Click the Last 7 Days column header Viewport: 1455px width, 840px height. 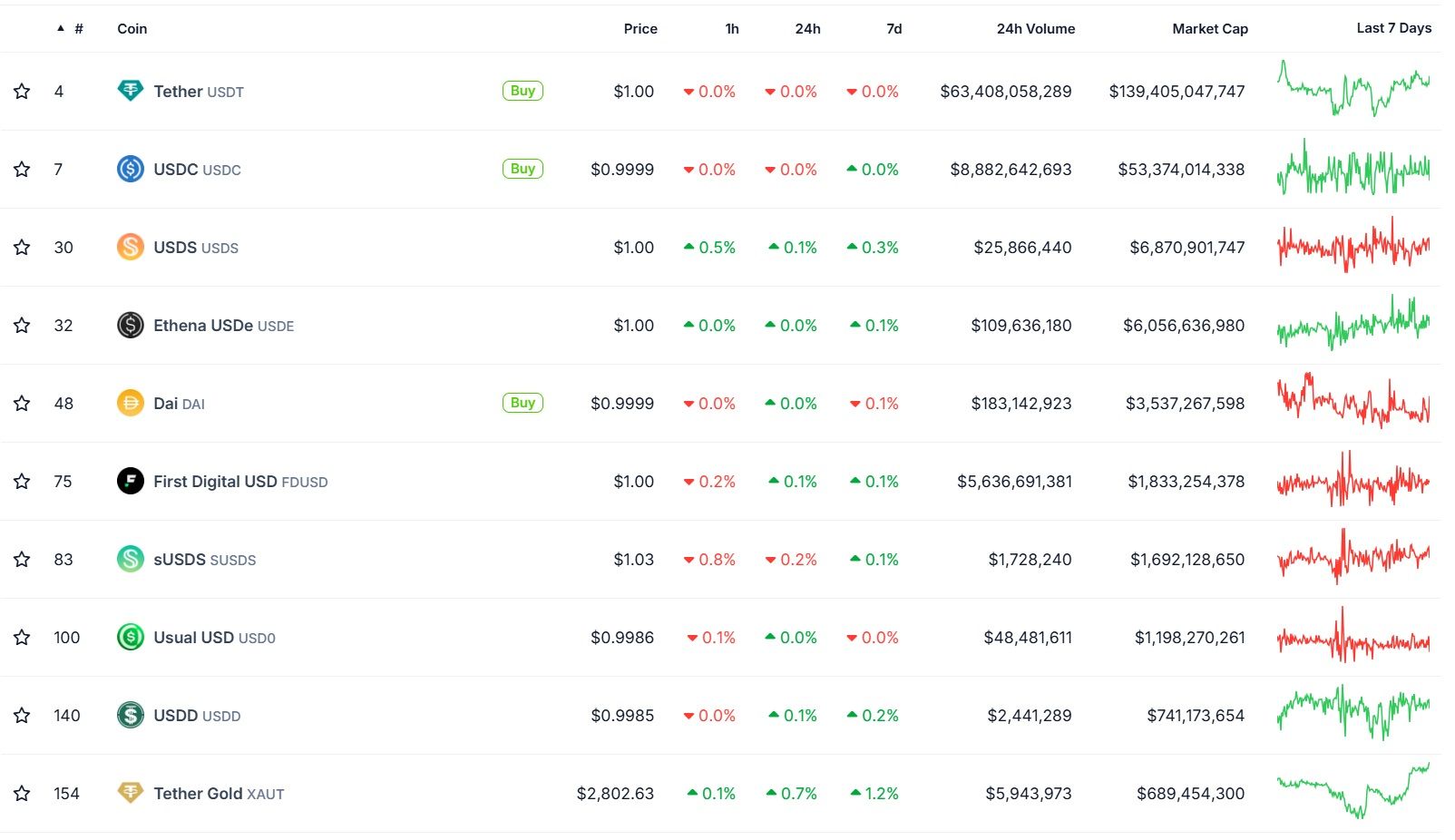(1394, 27)
